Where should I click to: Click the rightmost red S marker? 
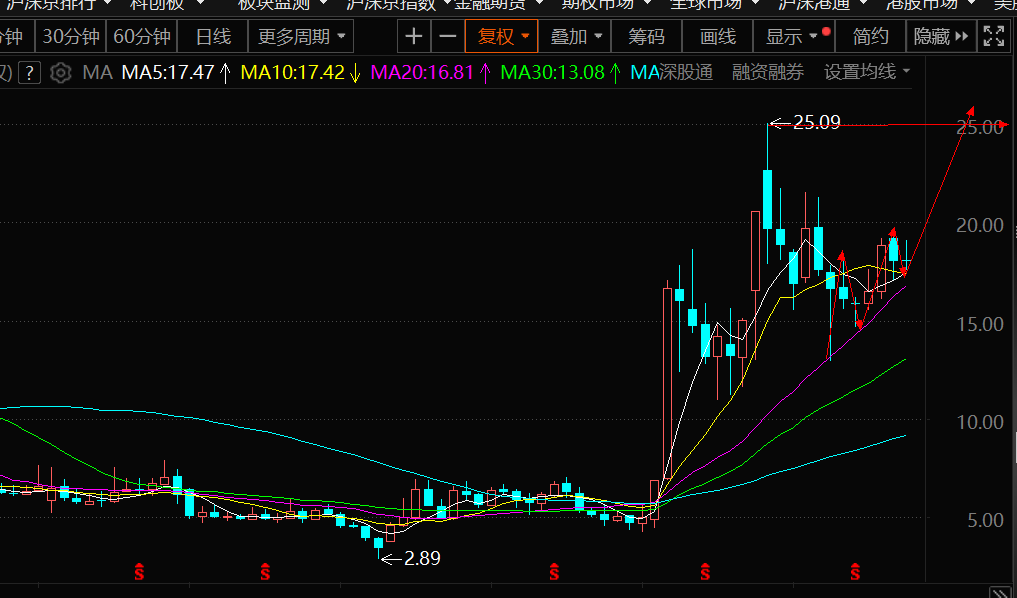coord(855,572)
